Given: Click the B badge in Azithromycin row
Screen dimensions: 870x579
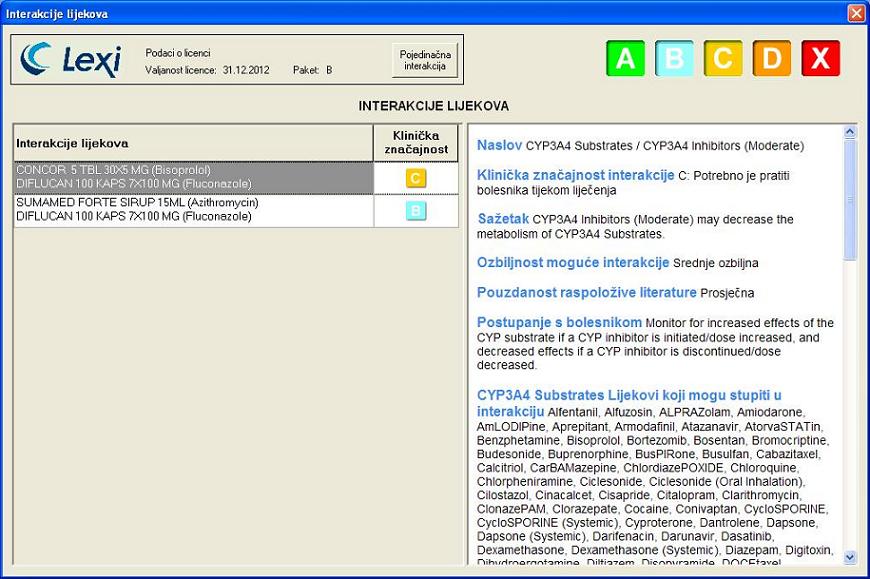Looking at the screenshot, I should coord(416,211).
